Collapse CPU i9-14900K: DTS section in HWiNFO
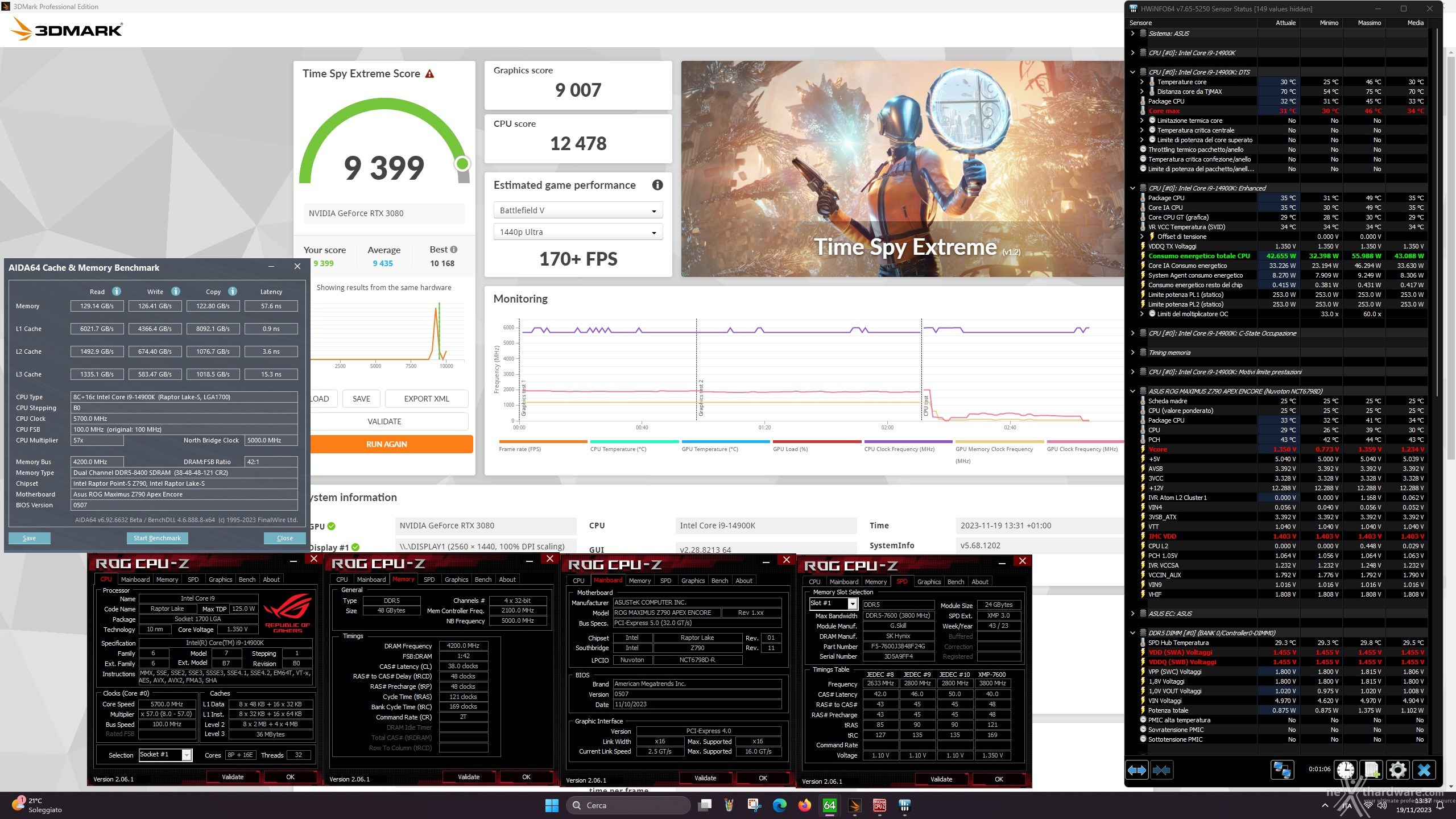1456x819 pixels. (1132, 72)
